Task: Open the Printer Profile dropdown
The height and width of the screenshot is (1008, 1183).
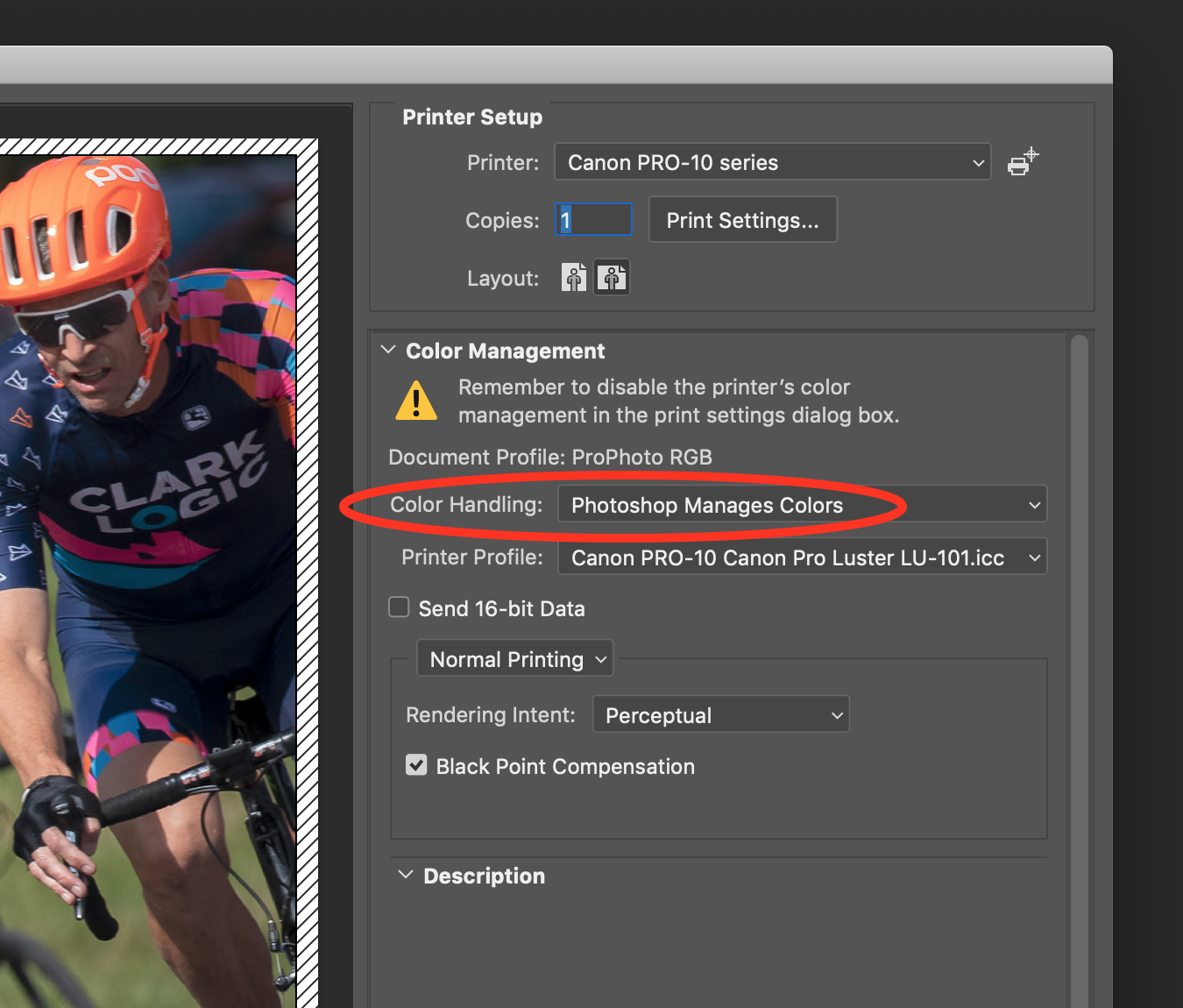Action: pyautogui.click(x=802, y=557)
